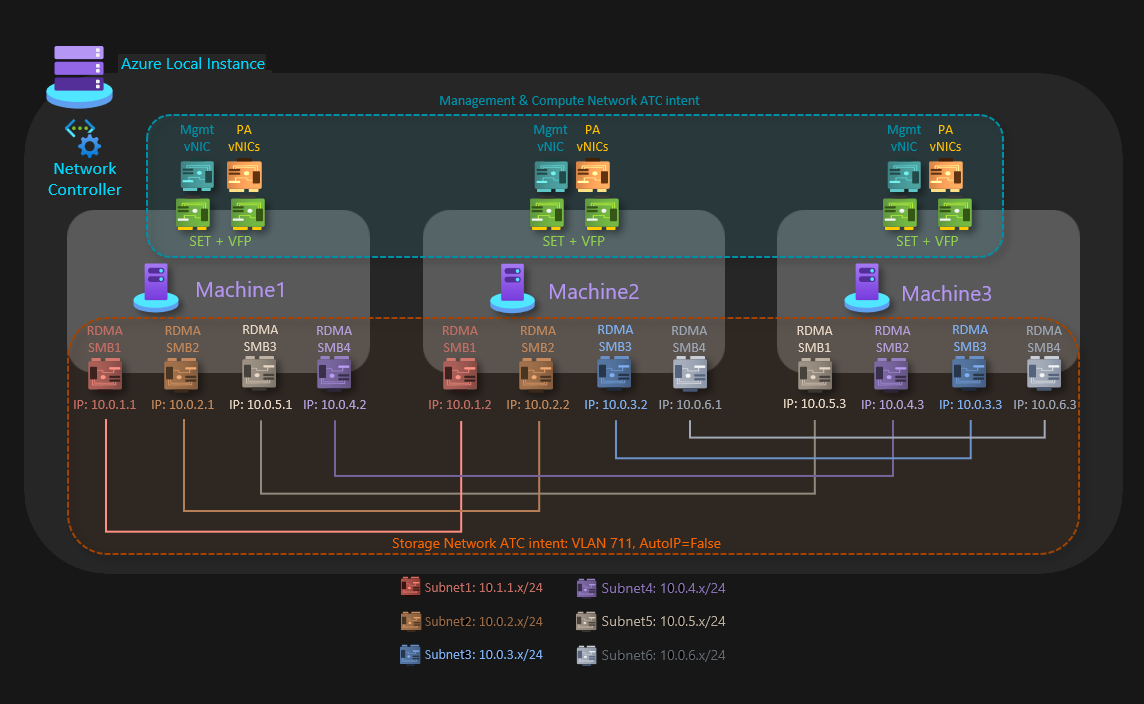Click Subnet2: 10.0.2.x/24 legend text

484,622
